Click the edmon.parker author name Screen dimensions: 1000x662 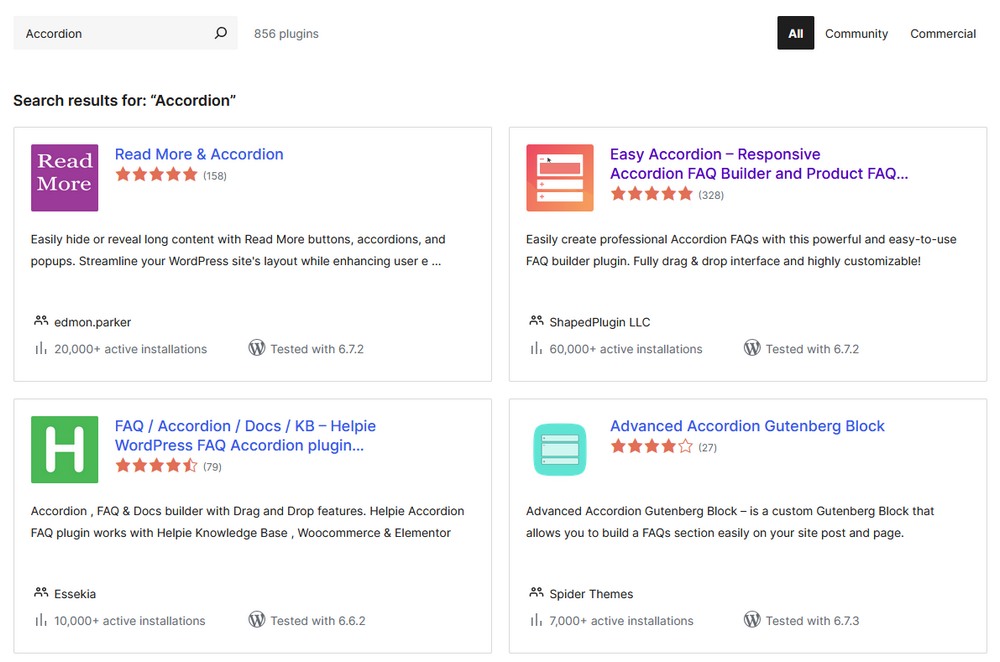[92, 322]
